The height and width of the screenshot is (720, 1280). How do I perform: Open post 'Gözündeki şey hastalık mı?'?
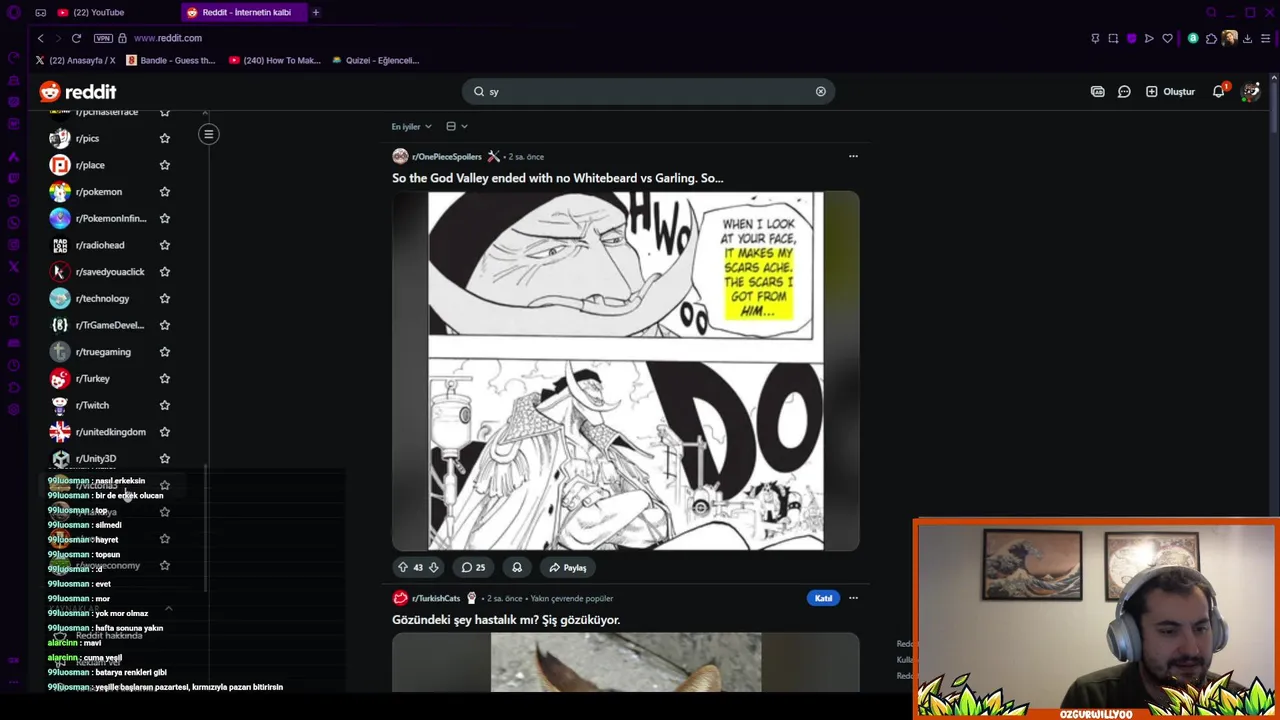tap(506, 620)
